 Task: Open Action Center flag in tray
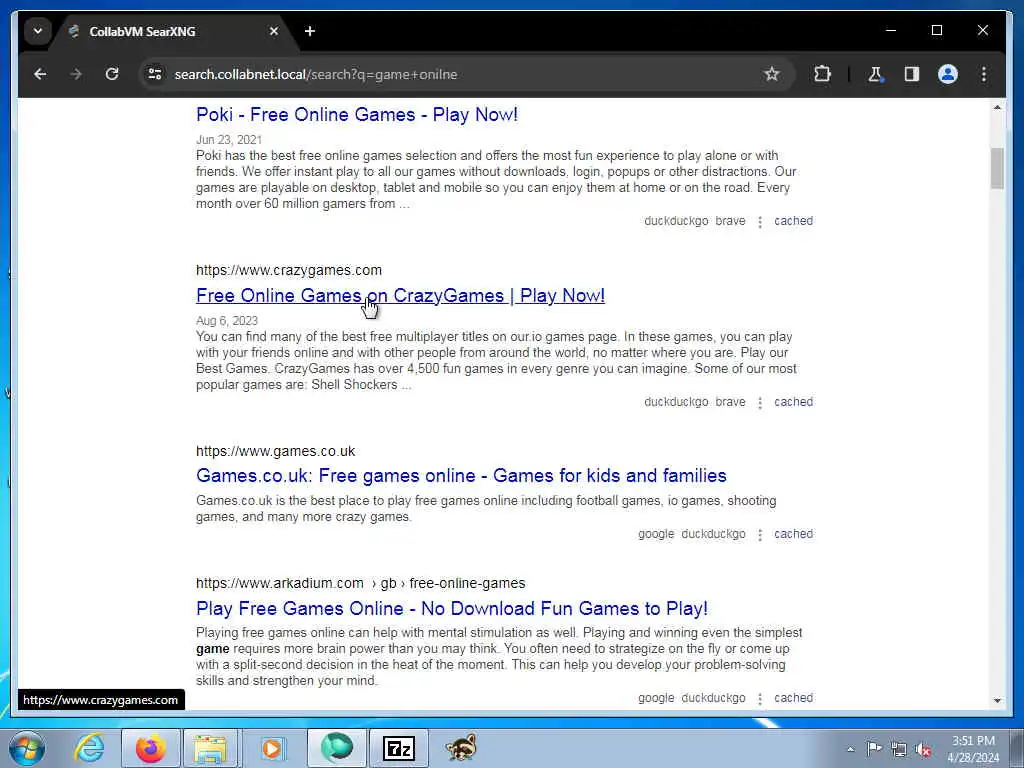click(874, 749)
